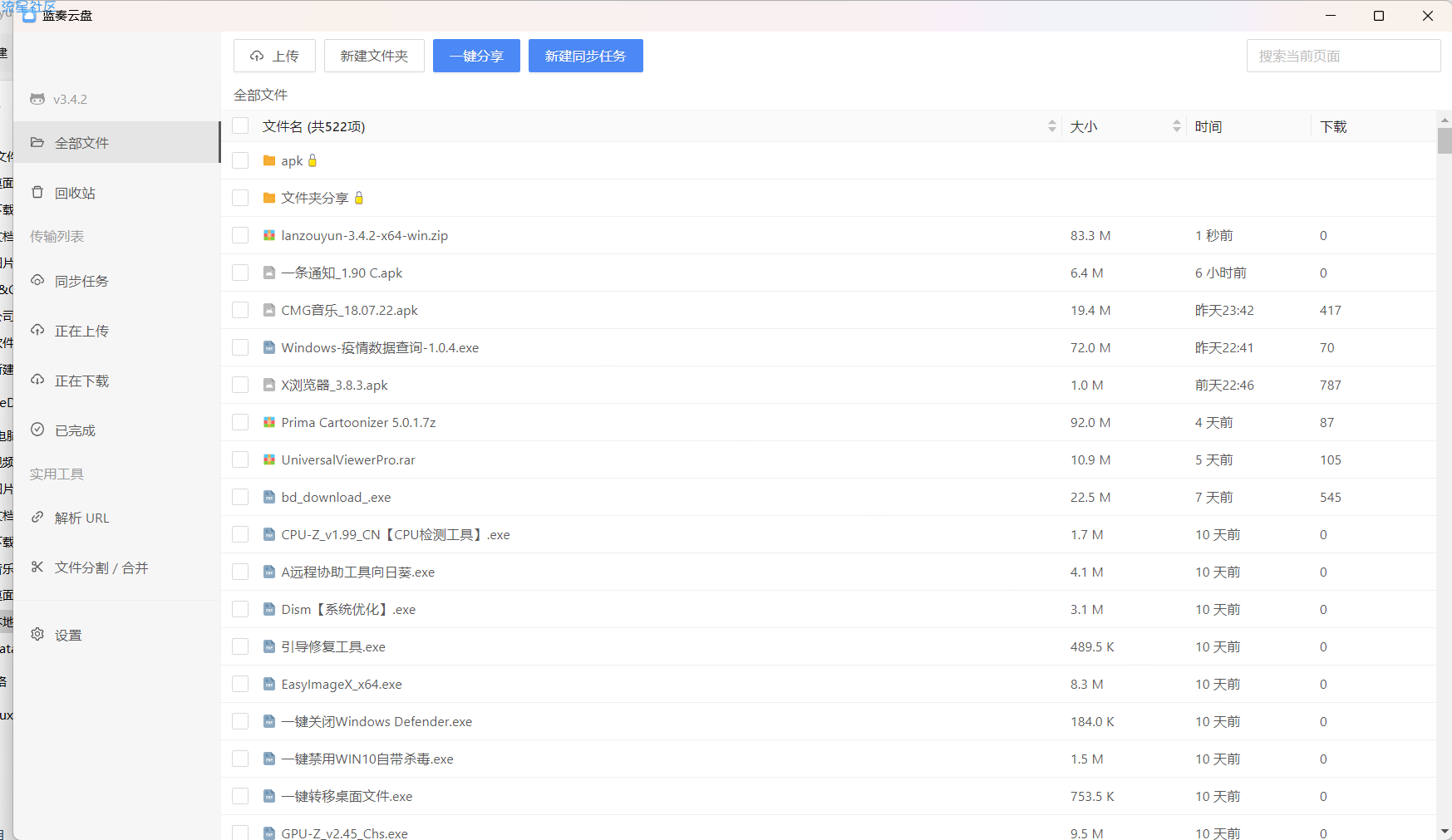Click exe icon of Windows-疫情数据查询-1.0.4.exe
This screenshot has height=840, width=1452.
(269, 347)
